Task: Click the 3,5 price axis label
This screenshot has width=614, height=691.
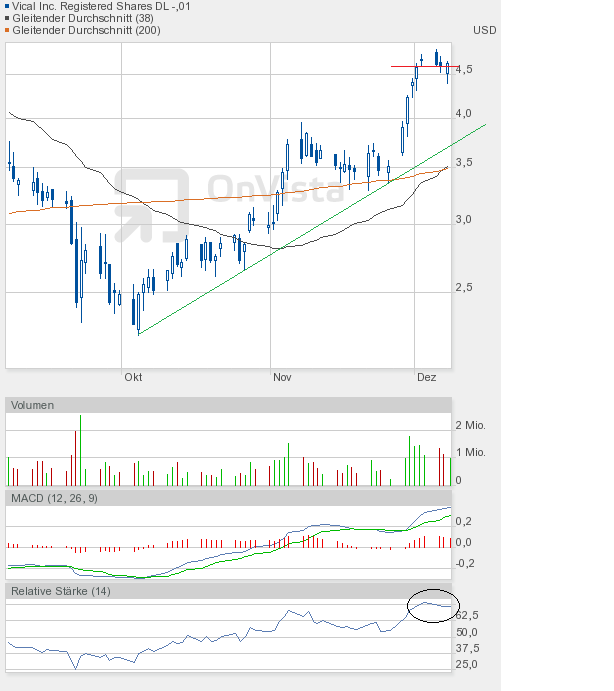Action: click(x=464, y=162)
